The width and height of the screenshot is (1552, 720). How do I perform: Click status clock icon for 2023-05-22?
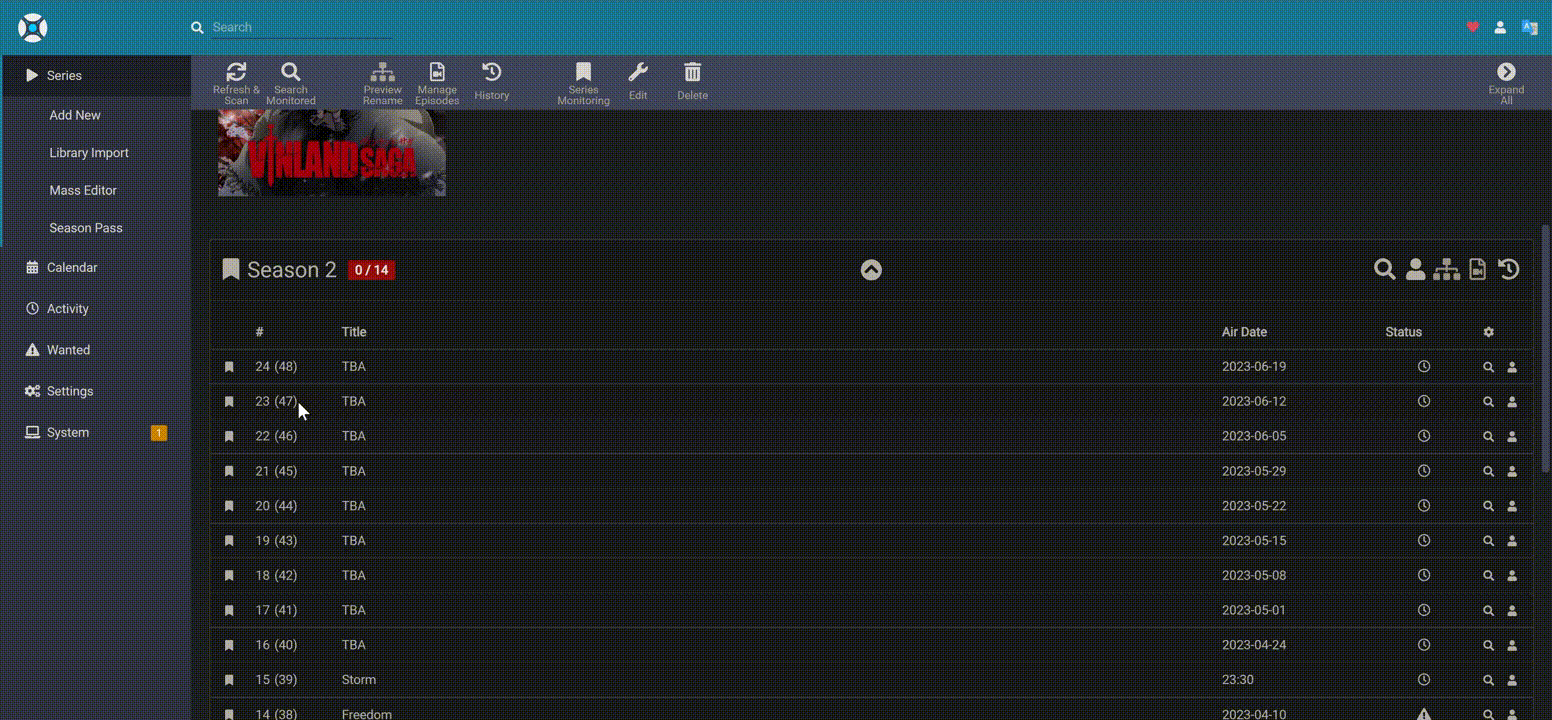pos(1424,506)
